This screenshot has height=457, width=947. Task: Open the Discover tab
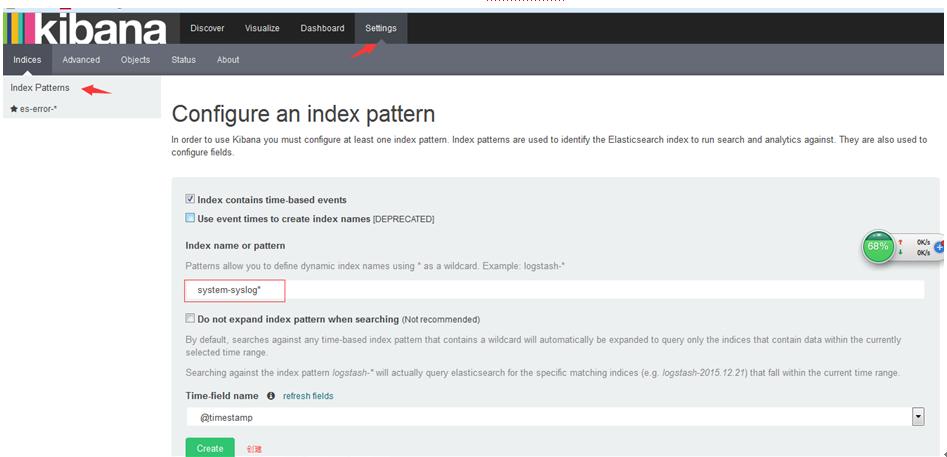[x=207, y=28]
